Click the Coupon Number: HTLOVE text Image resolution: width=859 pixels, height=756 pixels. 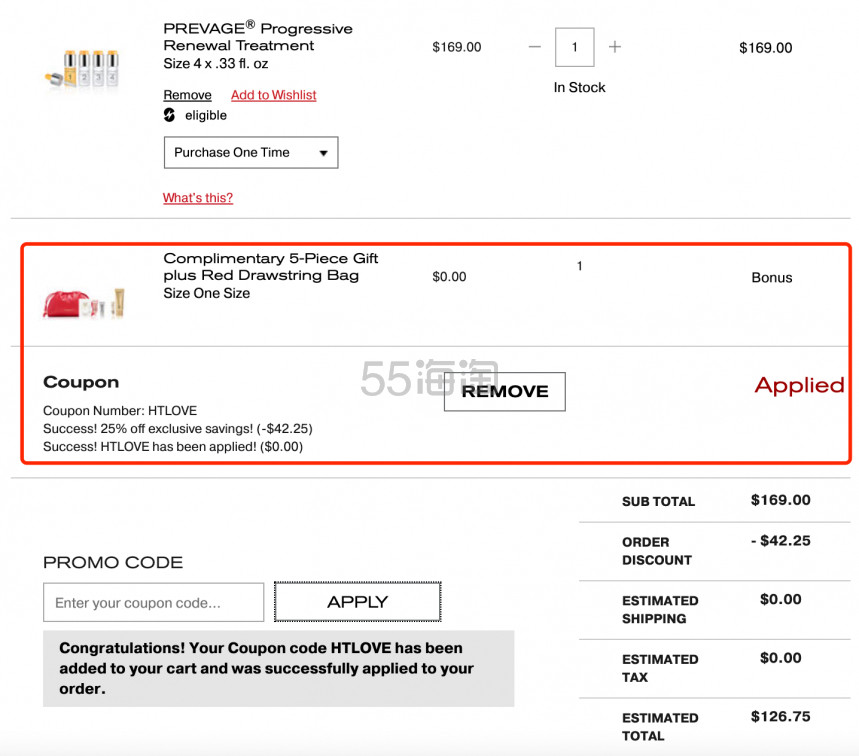point(120,411)
